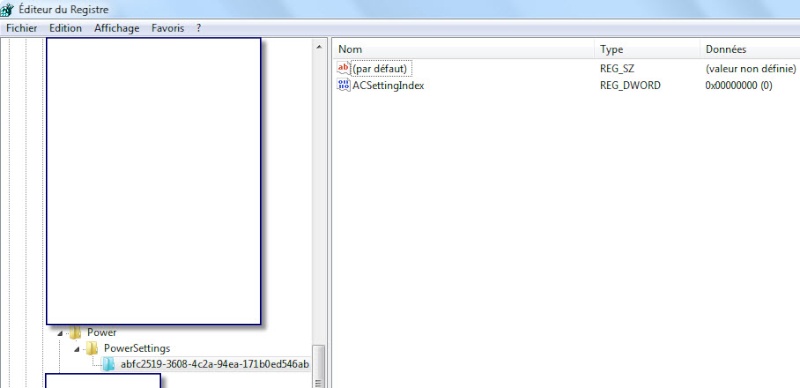This screenshot has width=800, height=388.
Task: Open the Edition menu
Action: pyautogui.click(x=65, y=29)
